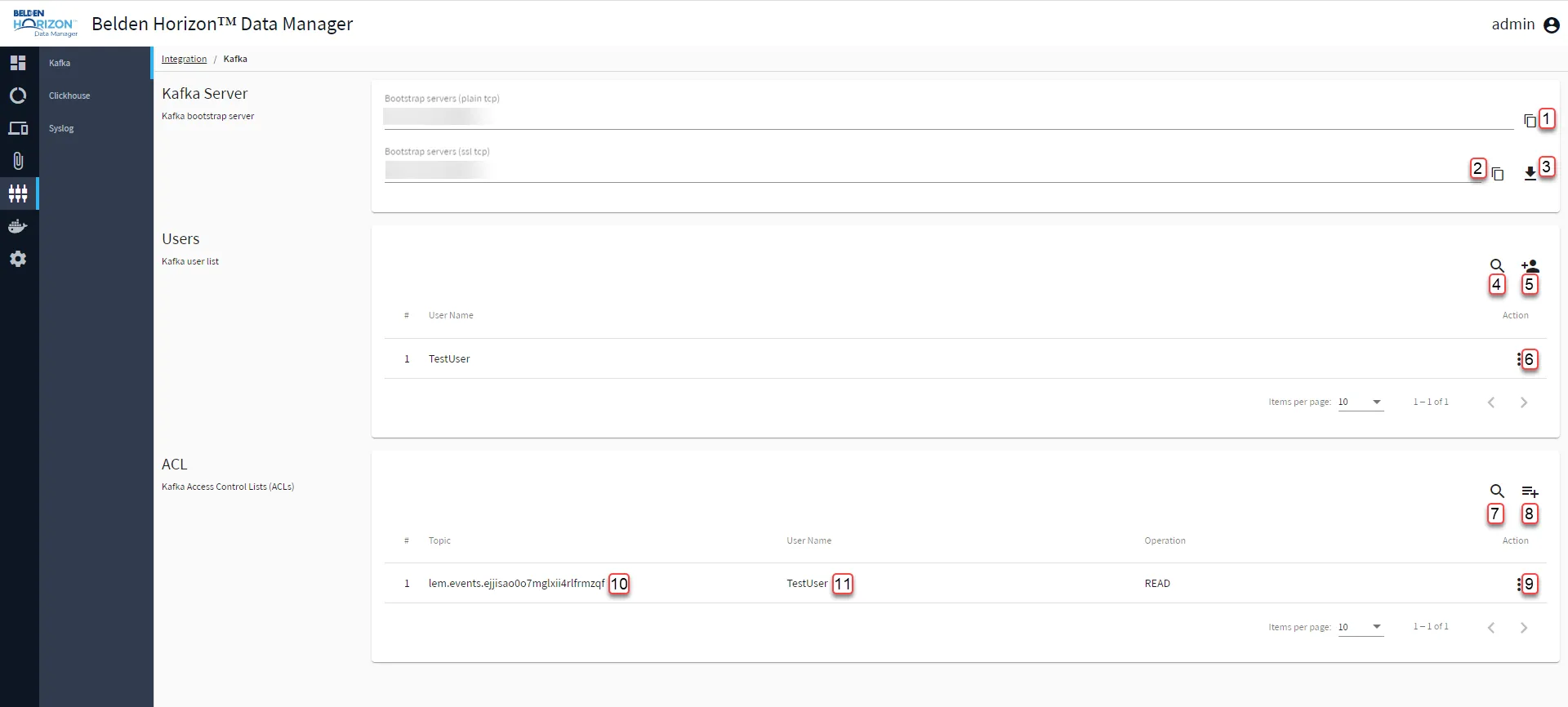The height and width of the screenshot is (707, 1568).
Task: Go to the next page of ACL
Action: [x=1524, y=628]
